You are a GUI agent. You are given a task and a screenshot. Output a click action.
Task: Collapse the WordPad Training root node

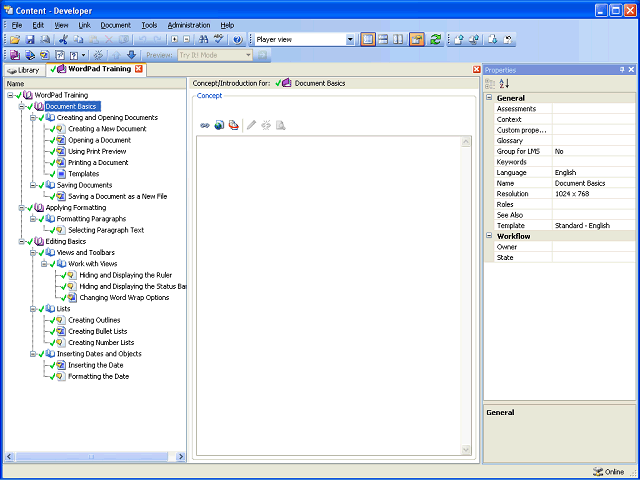pos(10,95)
